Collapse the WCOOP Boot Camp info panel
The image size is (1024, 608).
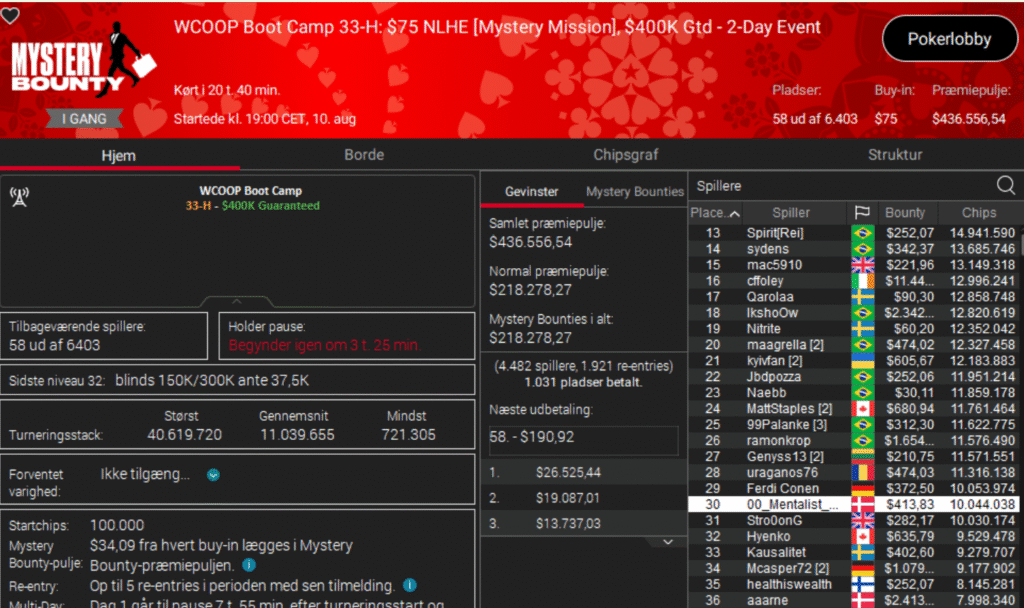pyautogui.click(x=236, y=301)
